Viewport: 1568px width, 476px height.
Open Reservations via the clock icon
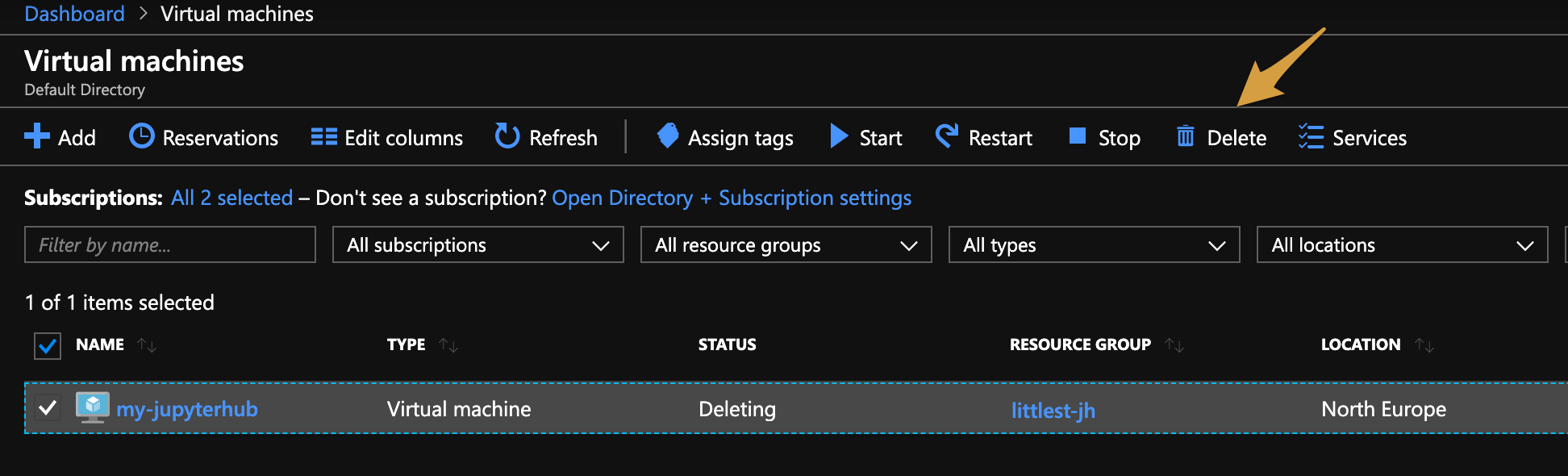pos(141,136)
